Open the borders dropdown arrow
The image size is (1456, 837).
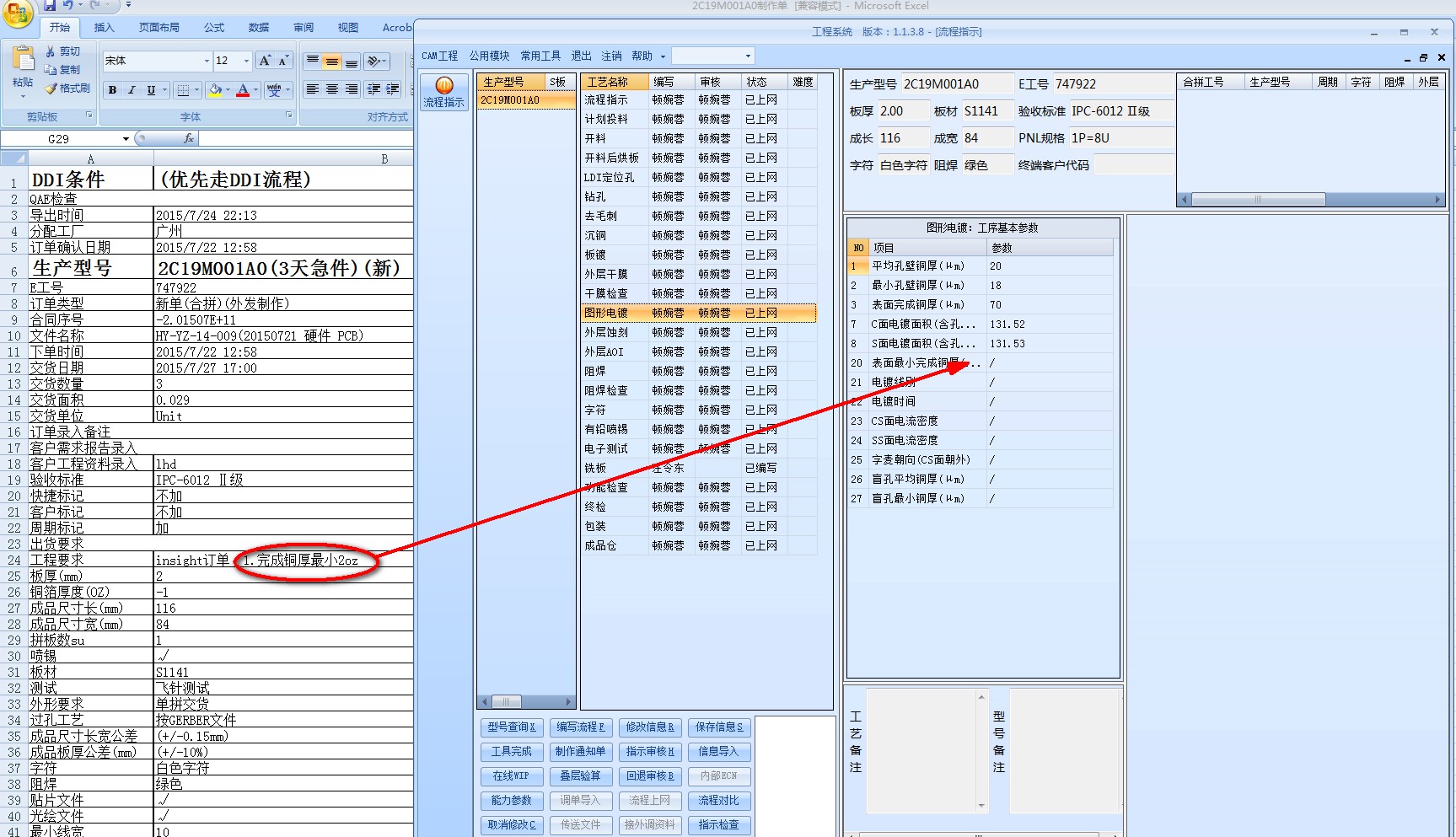click(196, 90)
